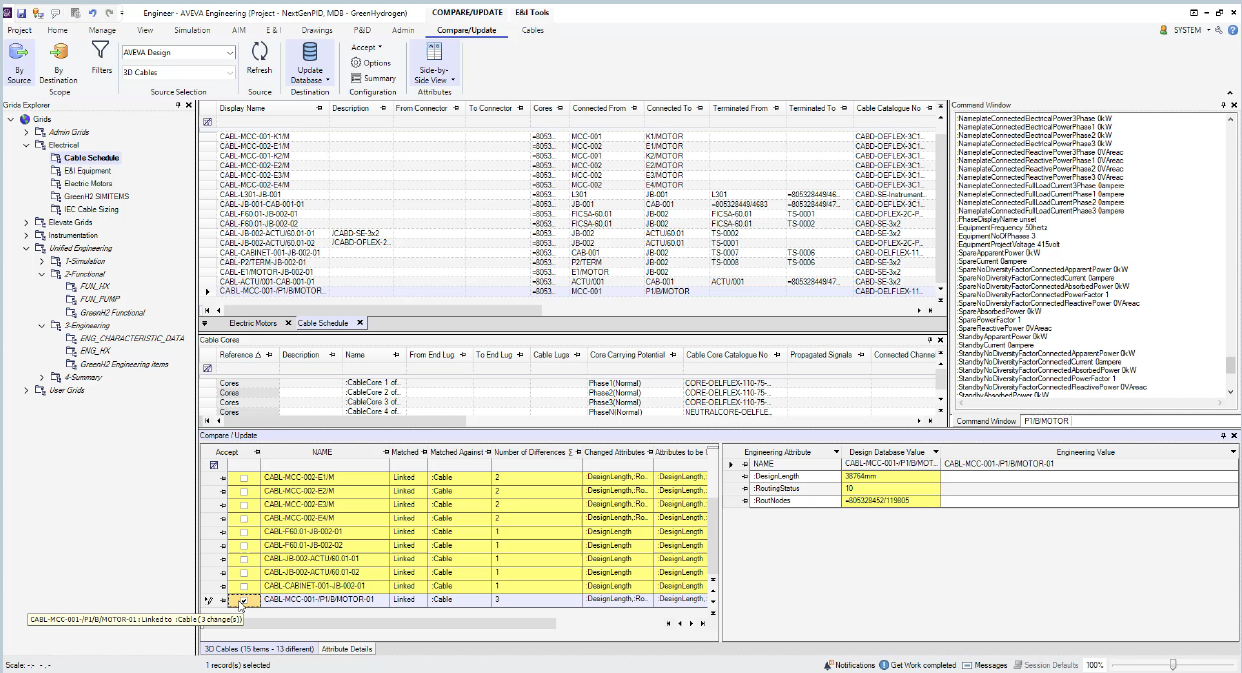Switch to the Electric Motors grid tab

pyautogui.click(x=253, y=323)
